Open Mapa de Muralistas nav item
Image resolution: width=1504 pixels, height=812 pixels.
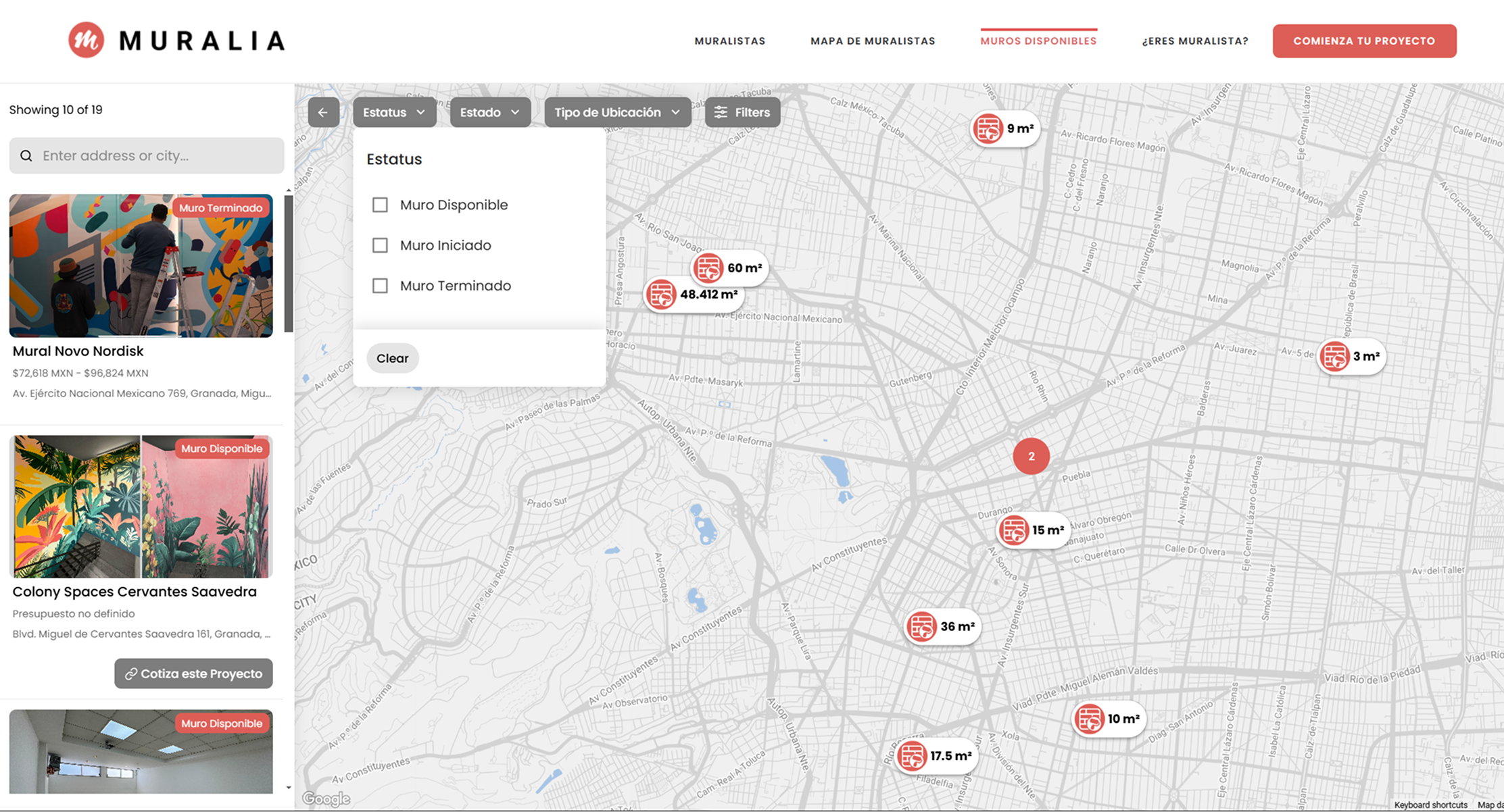(x=873, y=41)
